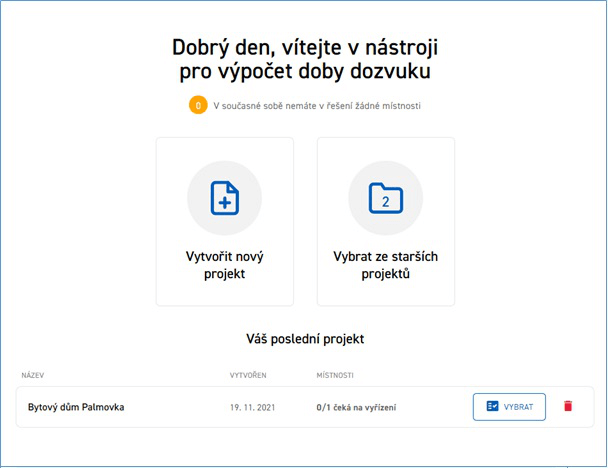
Task: Click the orange 0 rooms badge
Action: (198, 105)
